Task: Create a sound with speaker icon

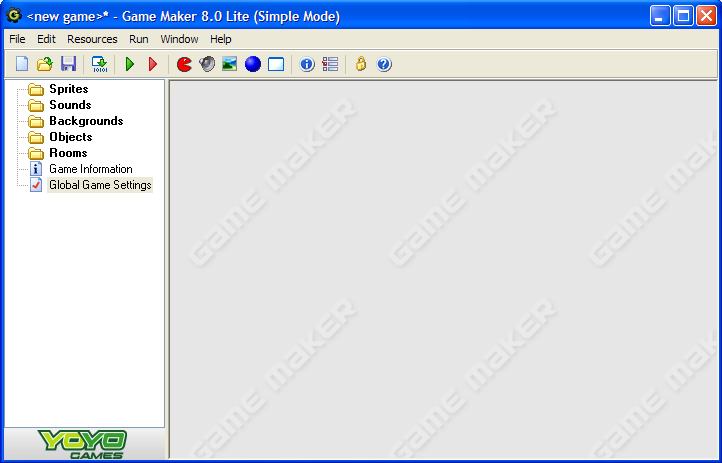Action: pyautogui.click(x=207, y=64)
